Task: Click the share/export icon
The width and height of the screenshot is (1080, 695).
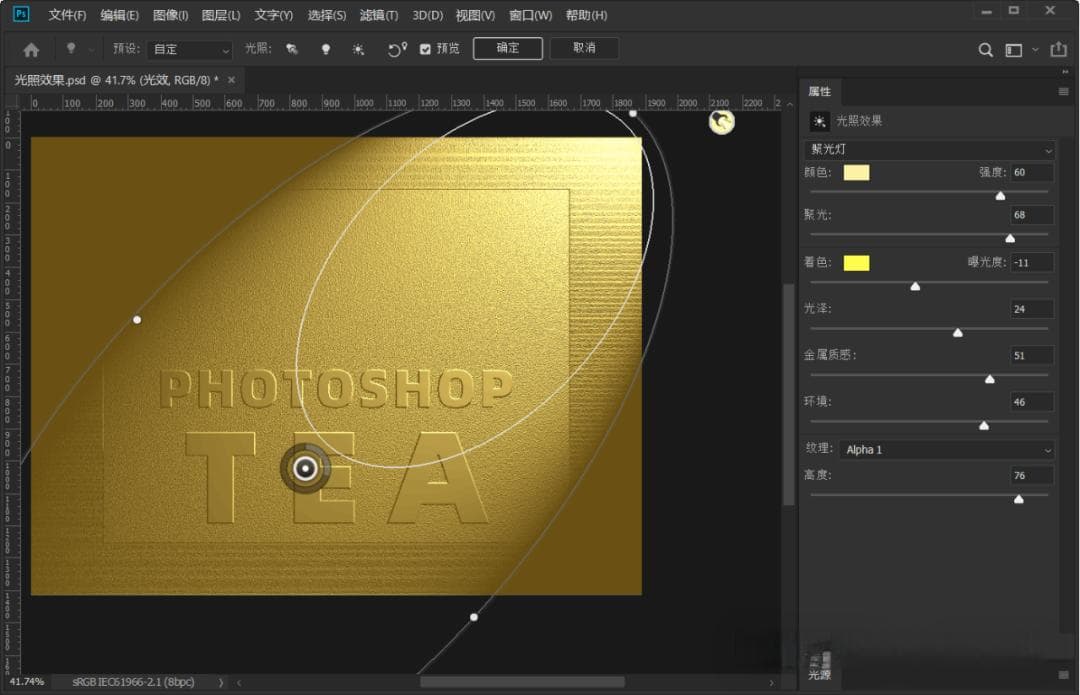Action: tap(1058, 49)
